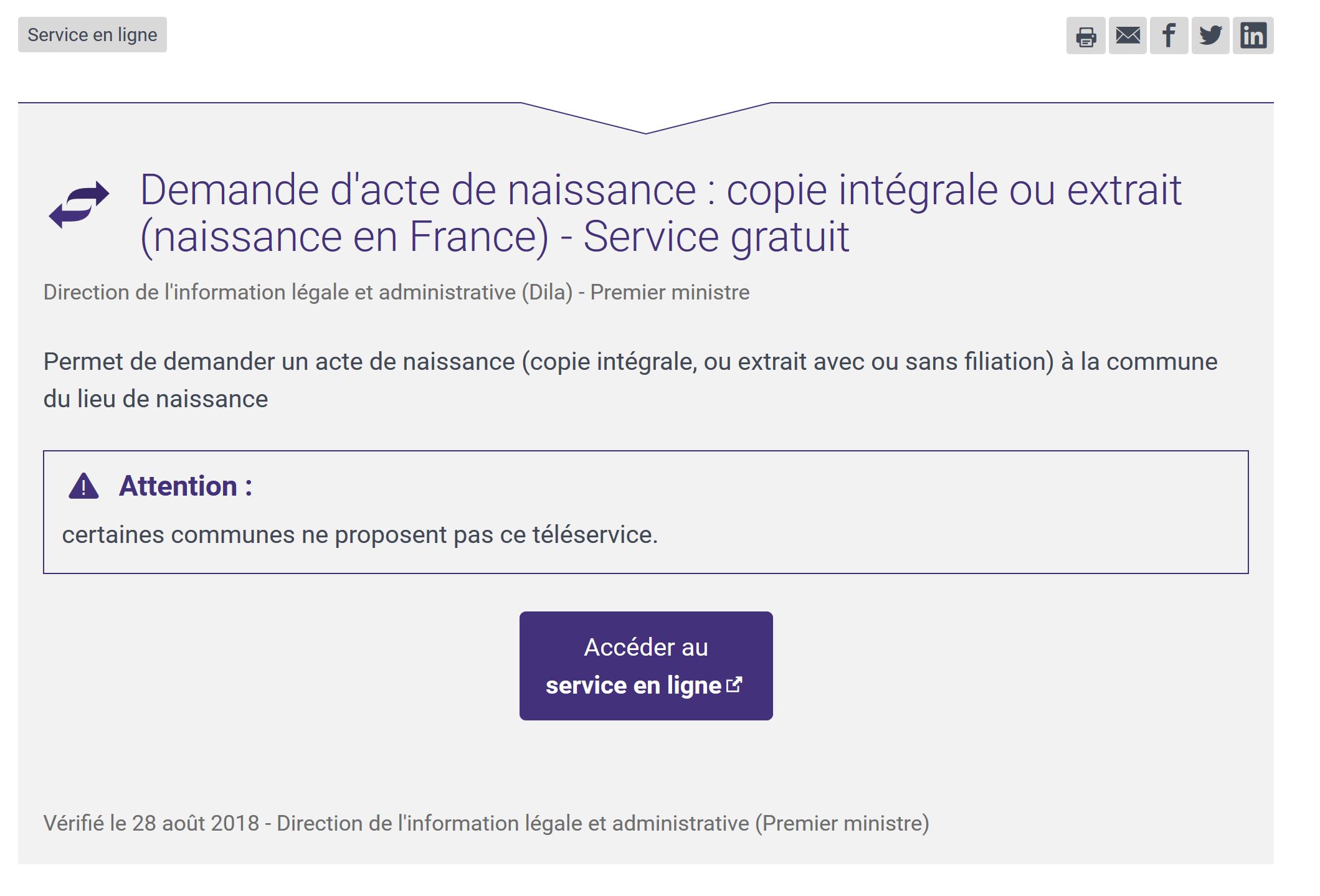Screen dimensions: 1320x896
Task: Share on Twitter bird icon
Action: point(1210,35)
